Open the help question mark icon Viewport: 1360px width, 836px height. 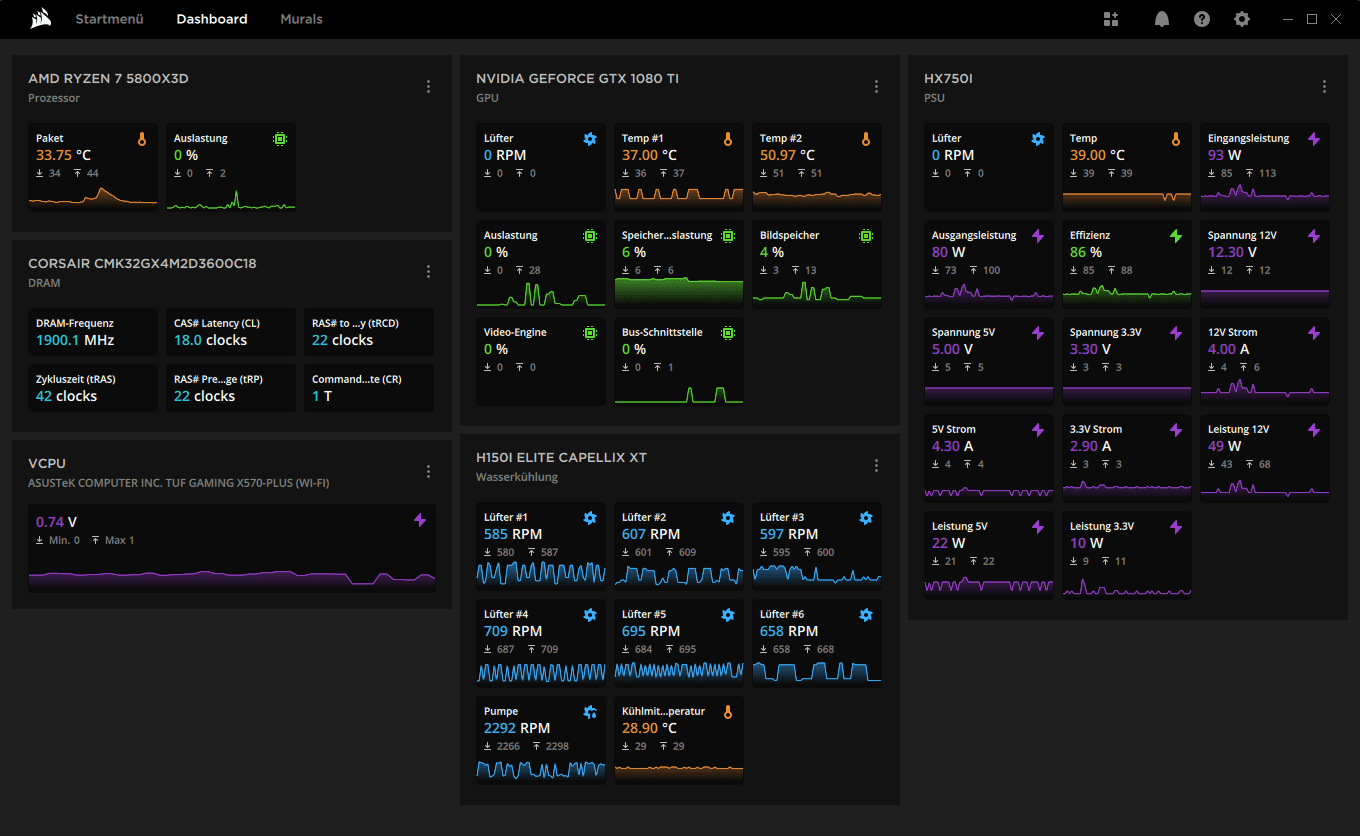pyautogui.click(x=1201, y=19)
